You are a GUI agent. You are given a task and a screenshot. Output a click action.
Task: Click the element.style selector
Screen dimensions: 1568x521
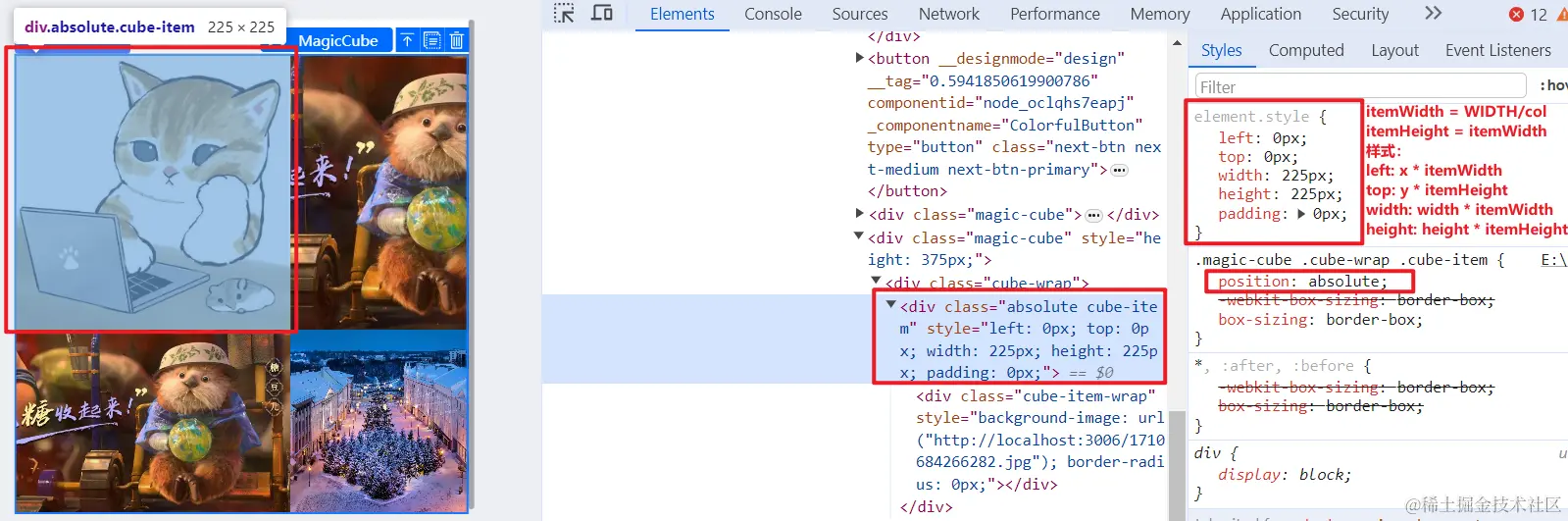point(1251,117)
